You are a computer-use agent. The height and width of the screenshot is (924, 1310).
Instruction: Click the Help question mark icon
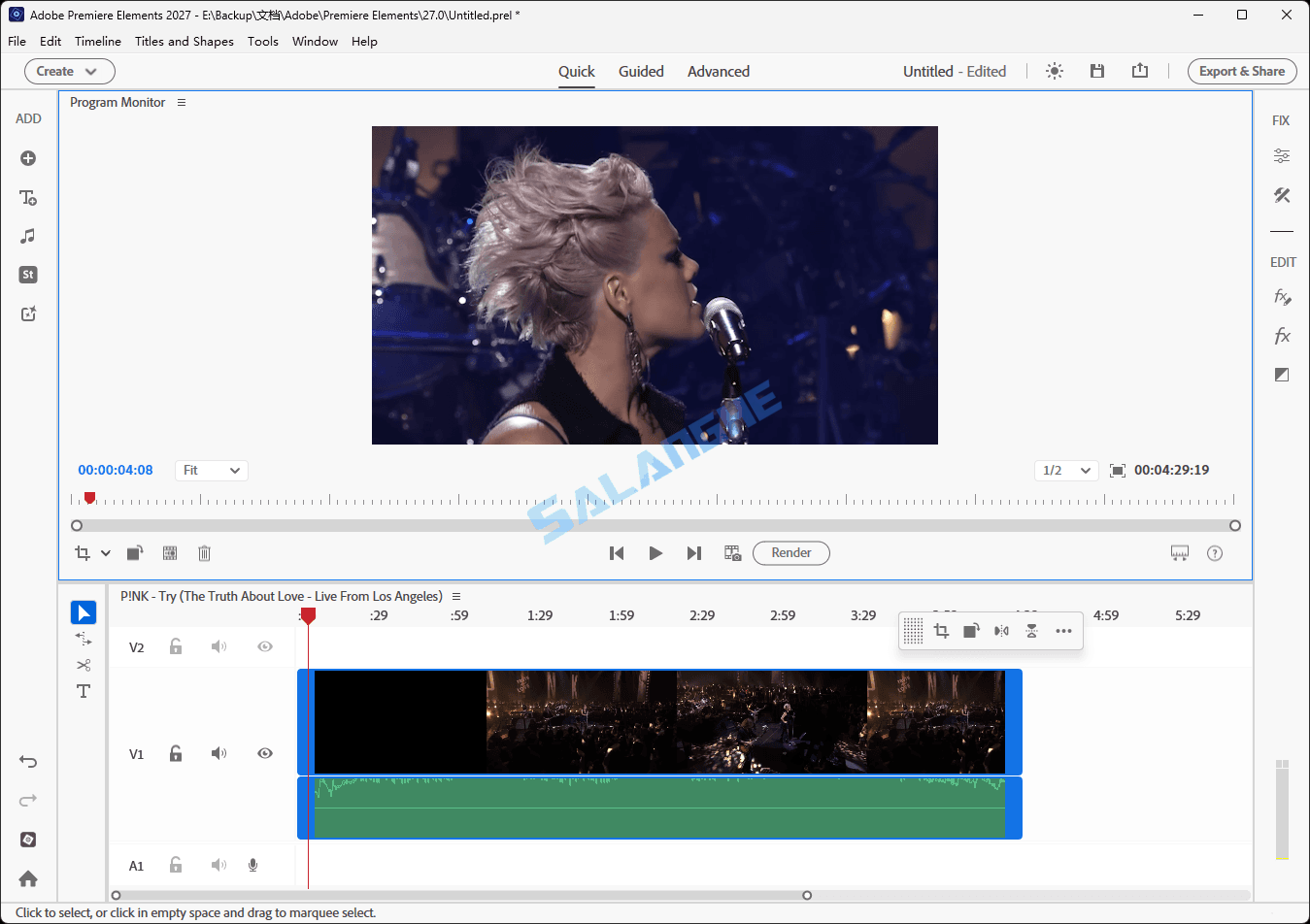(x=1215, y=553)
